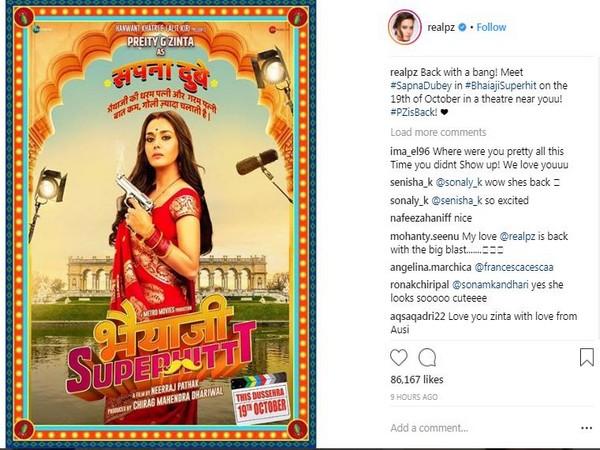Open the three-dot more options menu
The height and width of the screenshot is (450, 600).
click(x=586, y=428)
